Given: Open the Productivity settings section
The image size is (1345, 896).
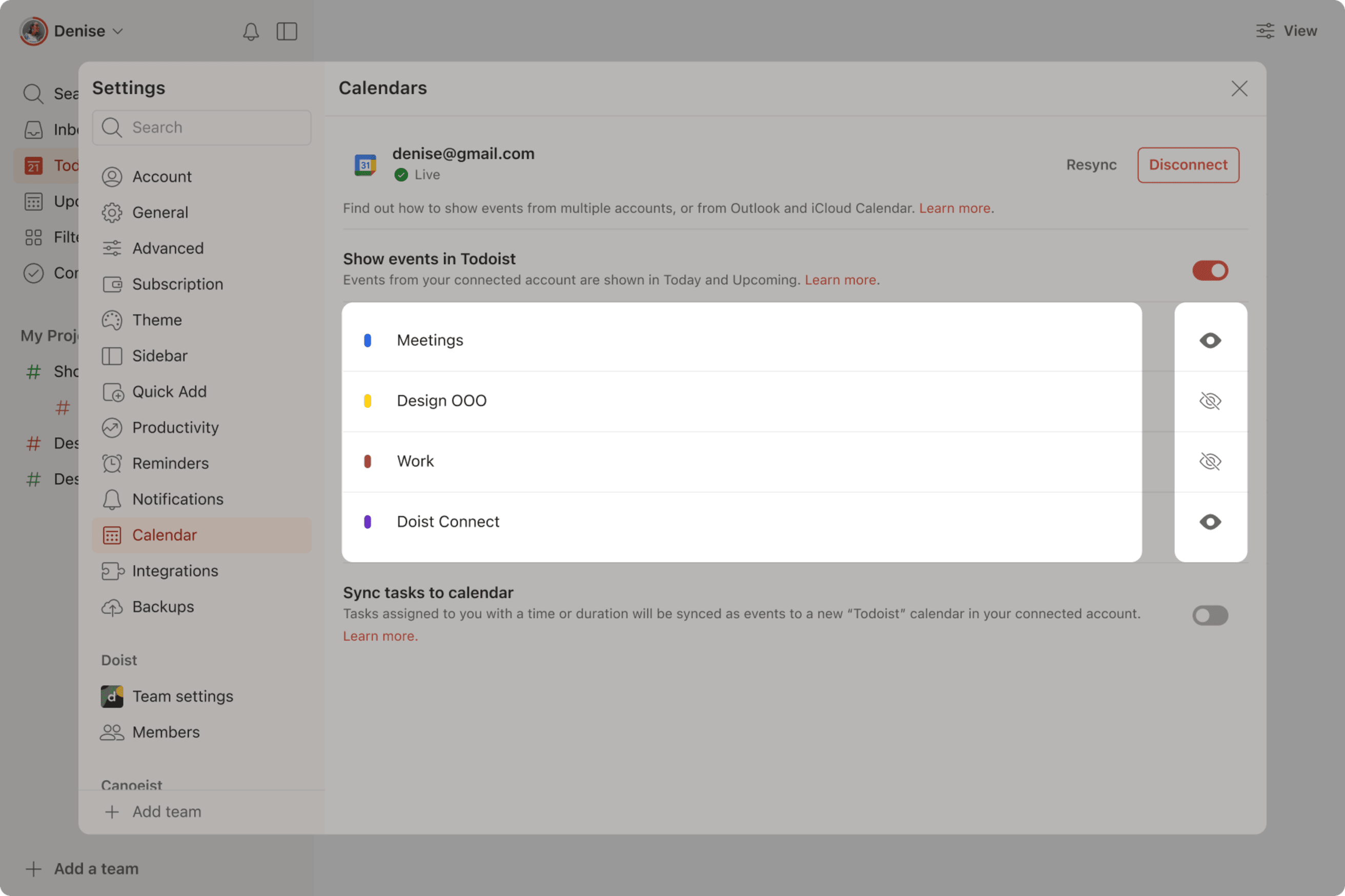Looking at the screenshot, I should tap(175, 427).
